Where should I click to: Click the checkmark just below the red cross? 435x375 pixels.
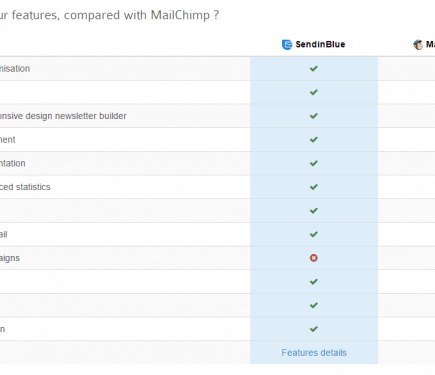314,282
